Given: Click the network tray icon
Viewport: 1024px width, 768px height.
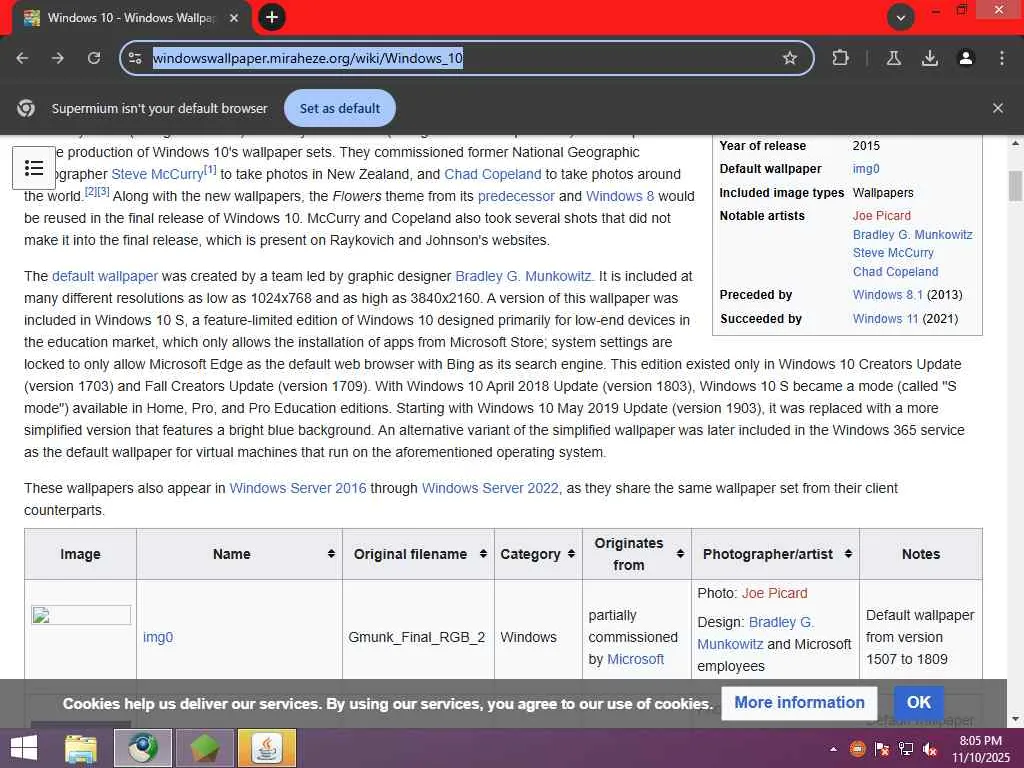Looking at the screenshot, I should [906, 749].
